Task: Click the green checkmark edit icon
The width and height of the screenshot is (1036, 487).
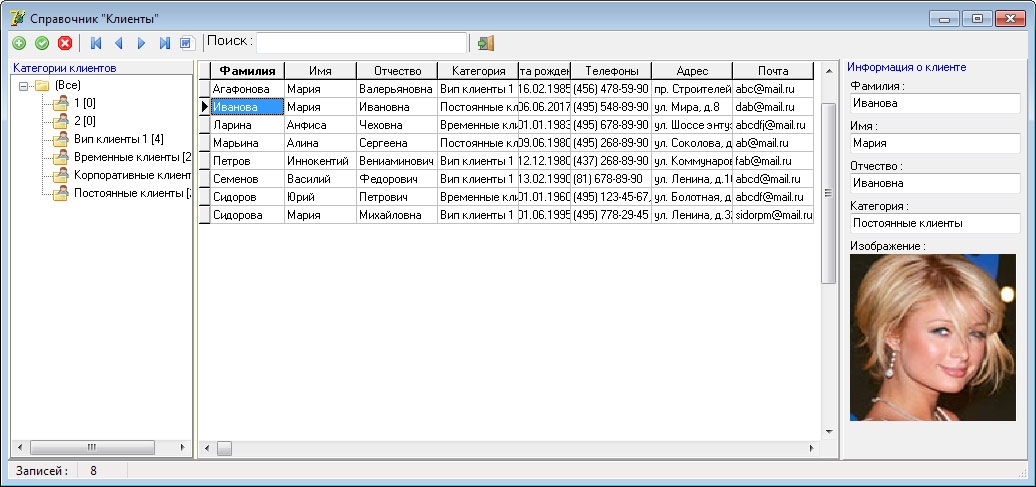Action: click(42, 43)
